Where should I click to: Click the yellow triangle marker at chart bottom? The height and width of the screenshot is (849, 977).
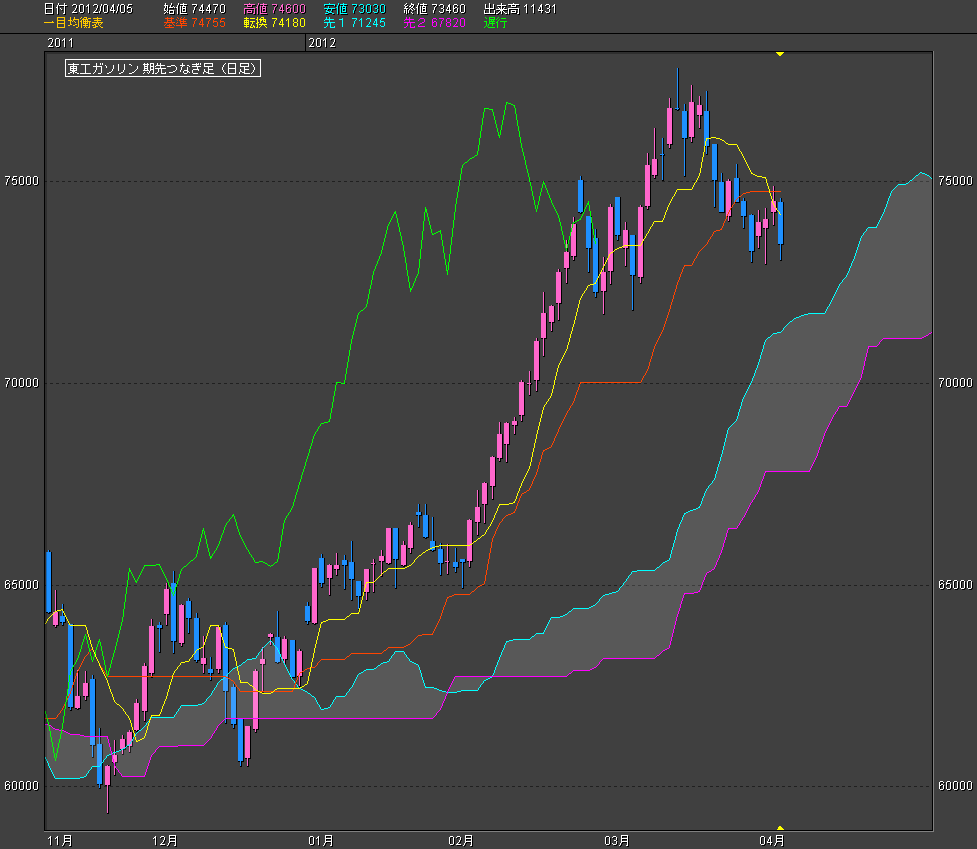780,827
